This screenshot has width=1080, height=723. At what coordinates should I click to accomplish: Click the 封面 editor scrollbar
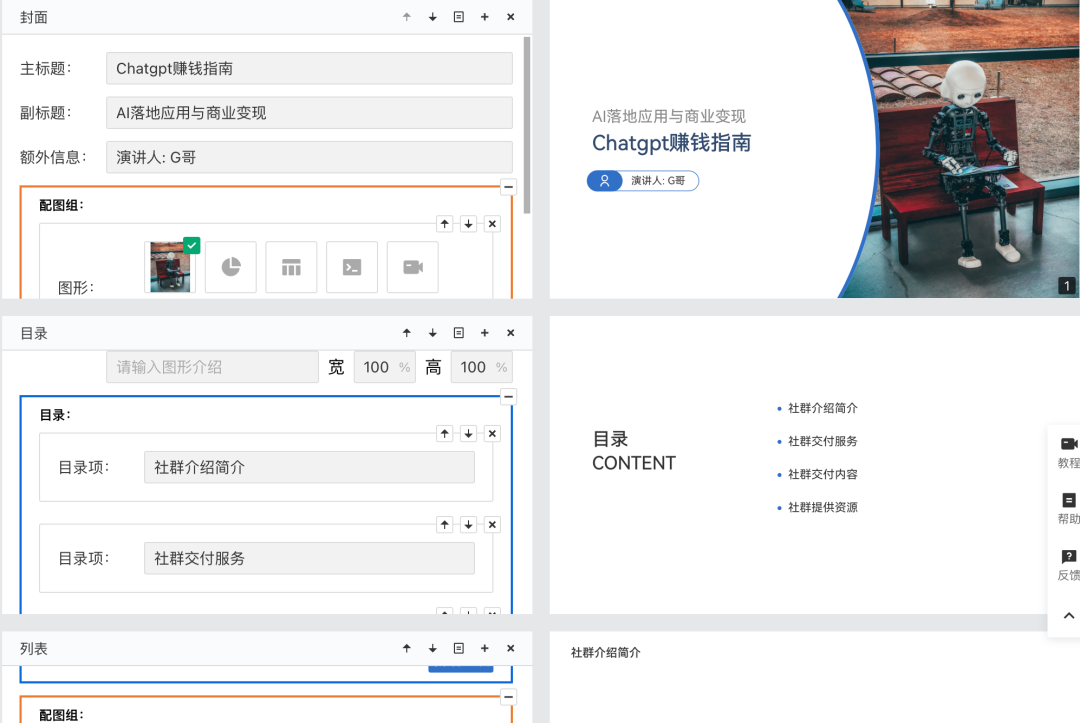click(527, 125)
